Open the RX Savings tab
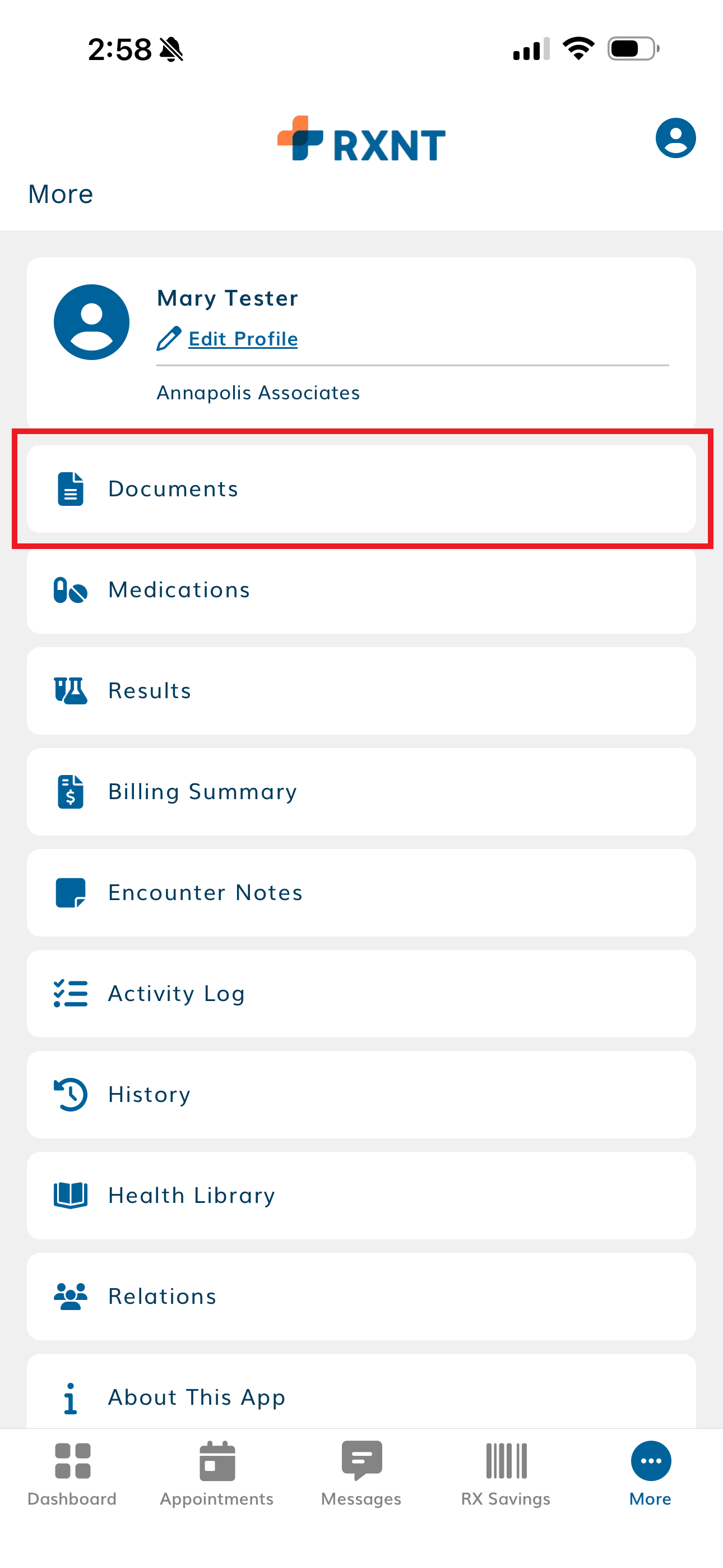The height and width of the screenshot is (1568, 723). (506, 1473)
